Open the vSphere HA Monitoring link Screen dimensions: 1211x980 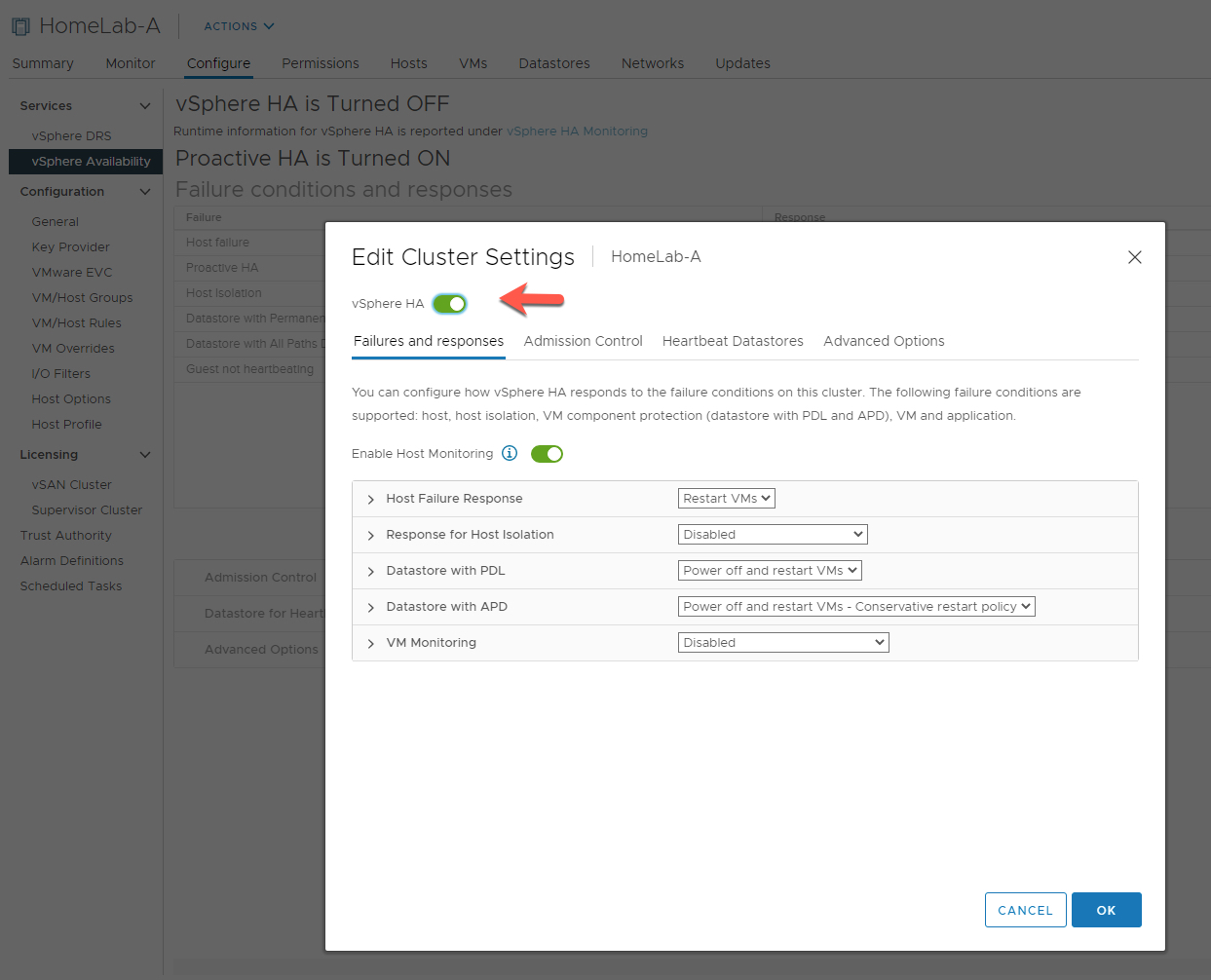point(577,131)
